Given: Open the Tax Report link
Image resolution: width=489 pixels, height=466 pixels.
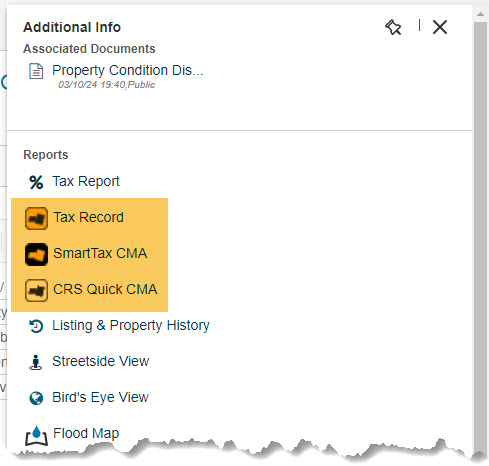Looking at the screenshot, I should [x=86, y=181].
